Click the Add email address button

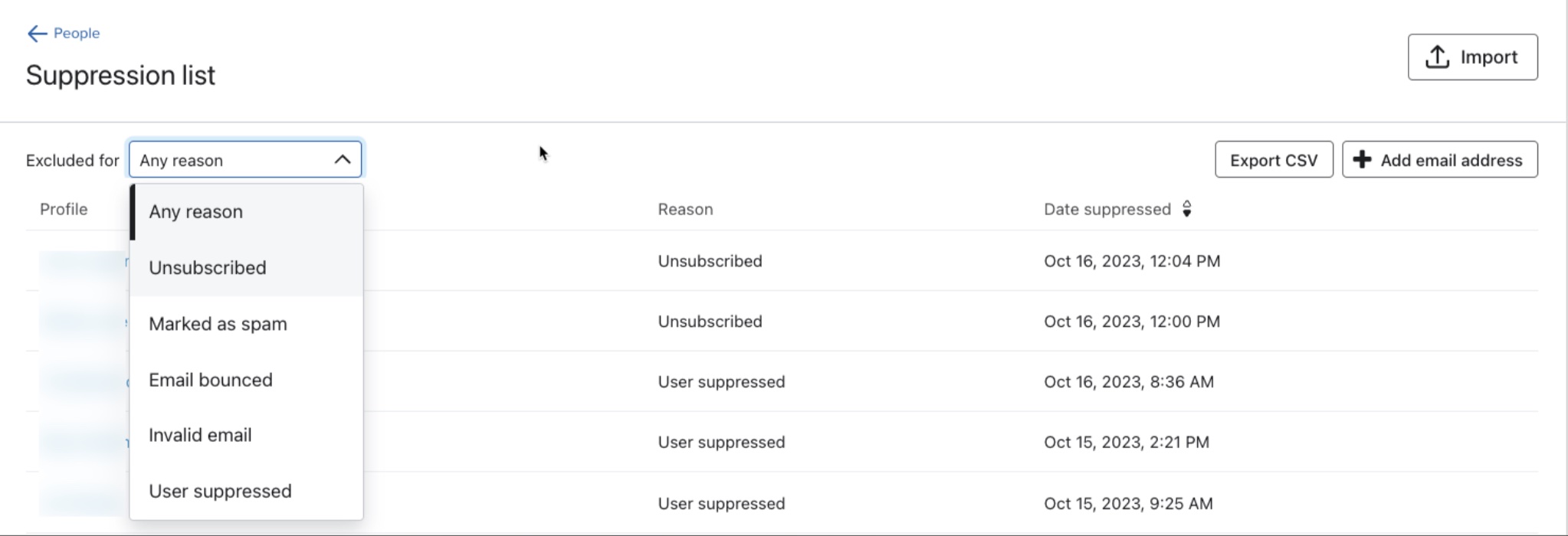1439,159
